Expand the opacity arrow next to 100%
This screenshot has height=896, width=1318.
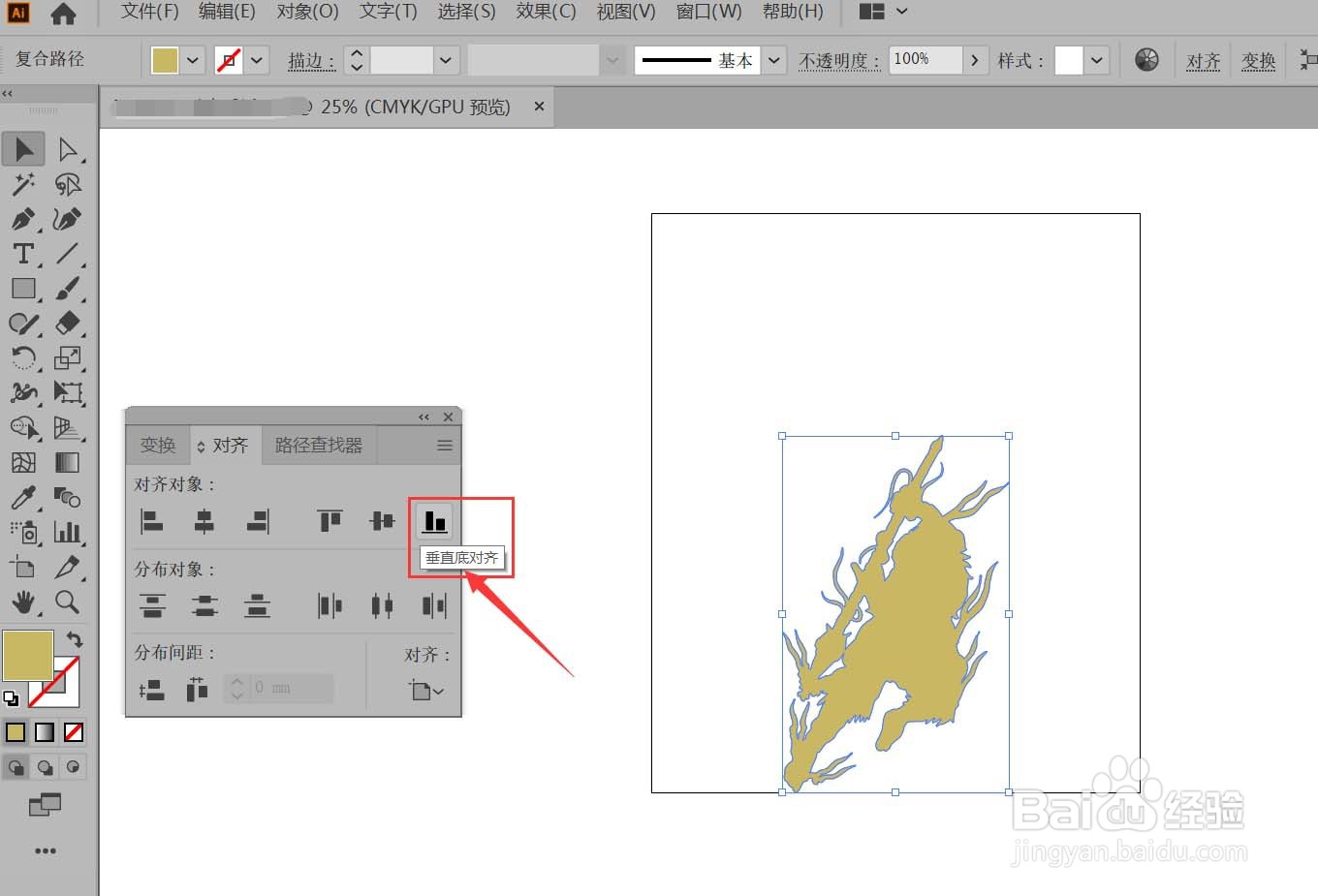975,60
